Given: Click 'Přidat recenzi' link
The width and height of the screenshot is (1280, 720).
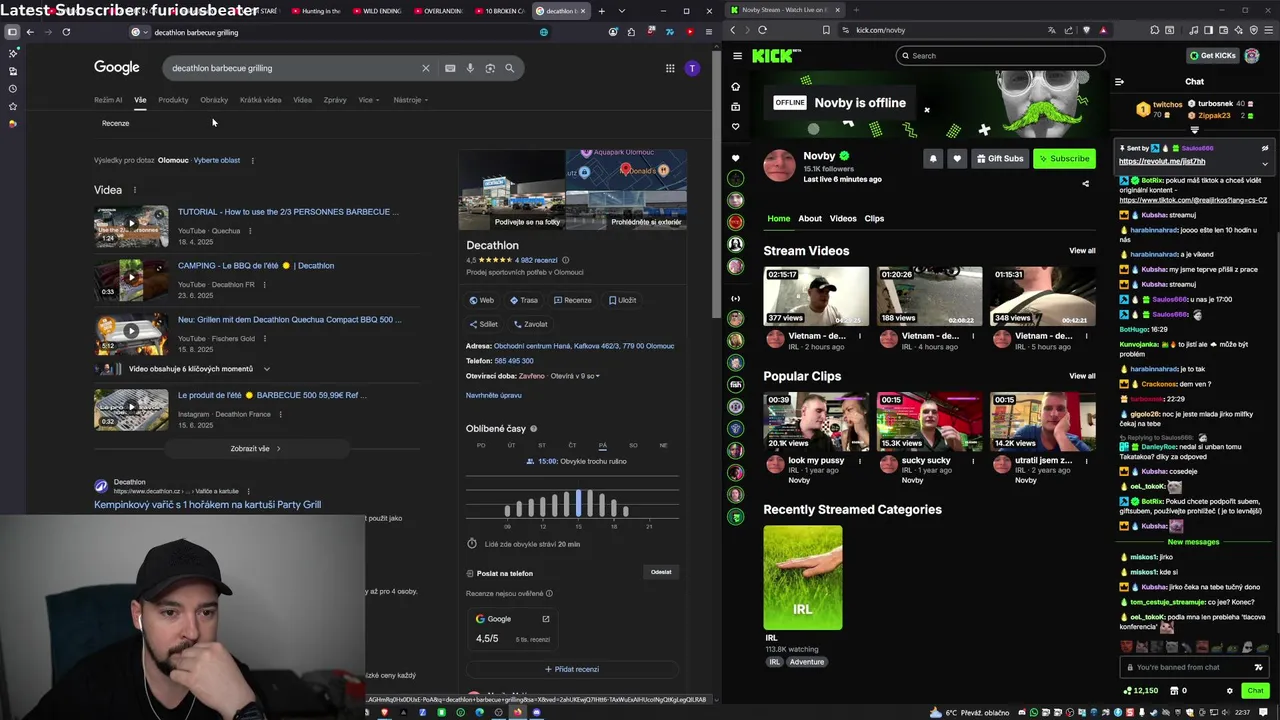Looking at the screenshot, I should [572, 669].
